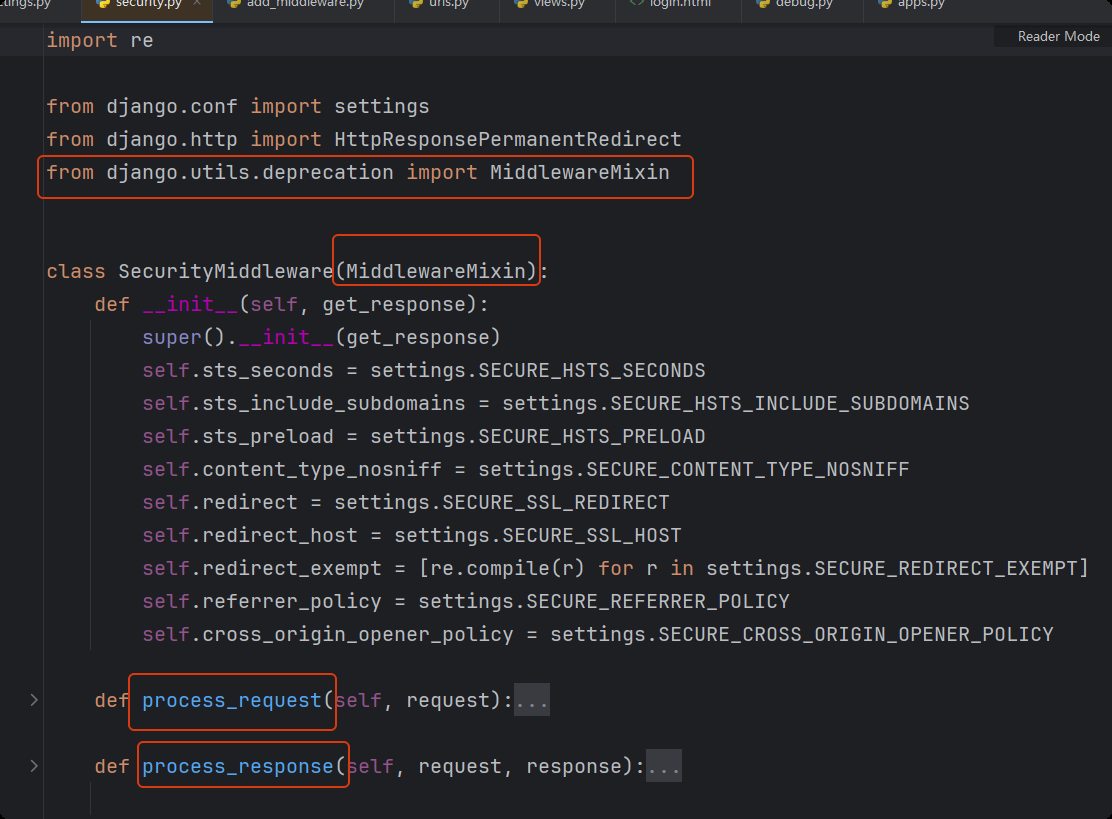Close the security.py tab
The height and width of the screenshot is (819, 1112).
point(197,4)
